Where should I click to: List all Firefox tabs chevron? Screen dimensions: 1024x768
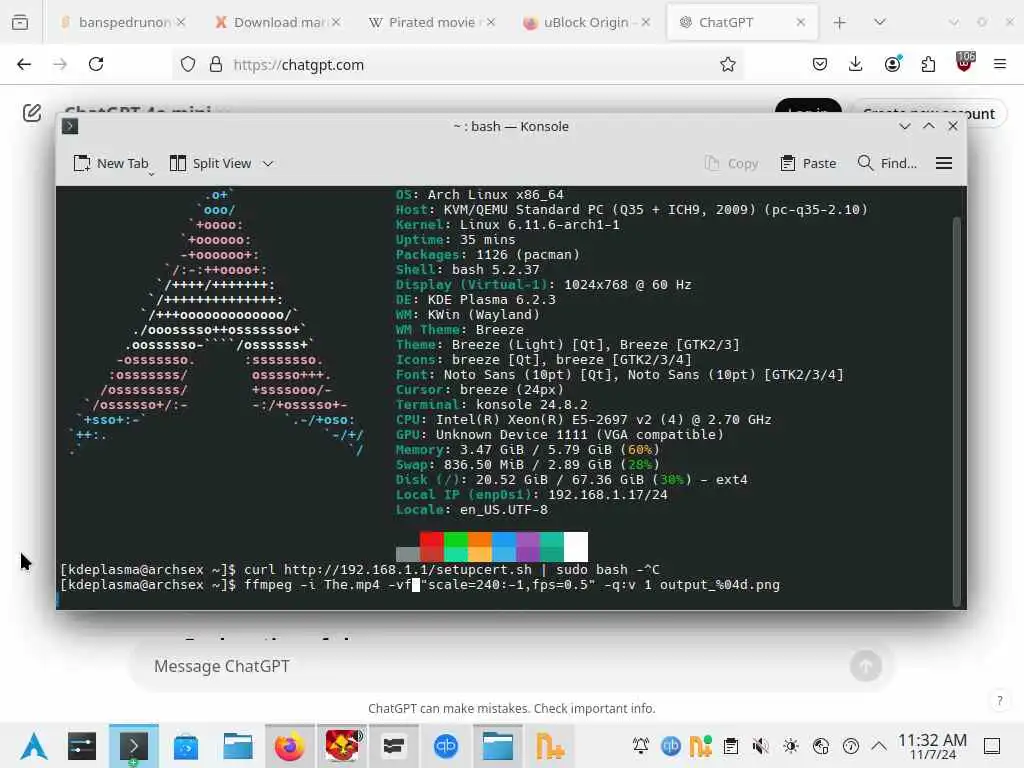coord(880,22)
